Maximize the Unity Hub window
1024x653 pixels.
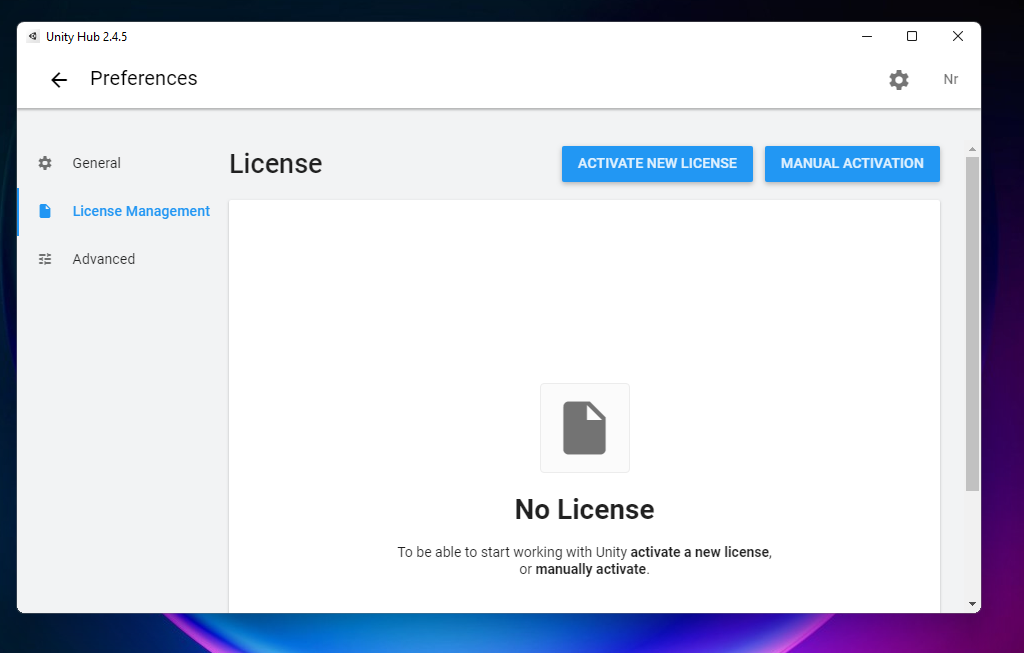[912, 37]
